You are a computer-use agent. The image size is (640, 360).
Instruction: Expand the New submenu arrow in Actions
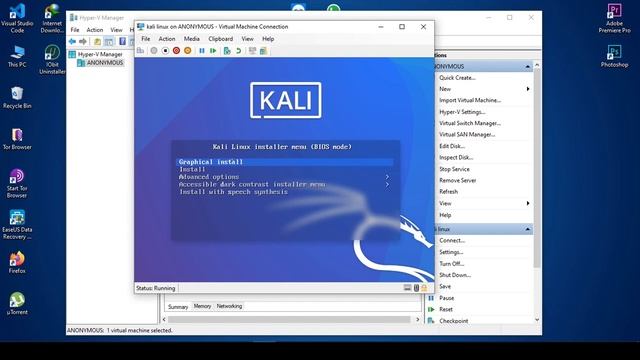point(528,89)
